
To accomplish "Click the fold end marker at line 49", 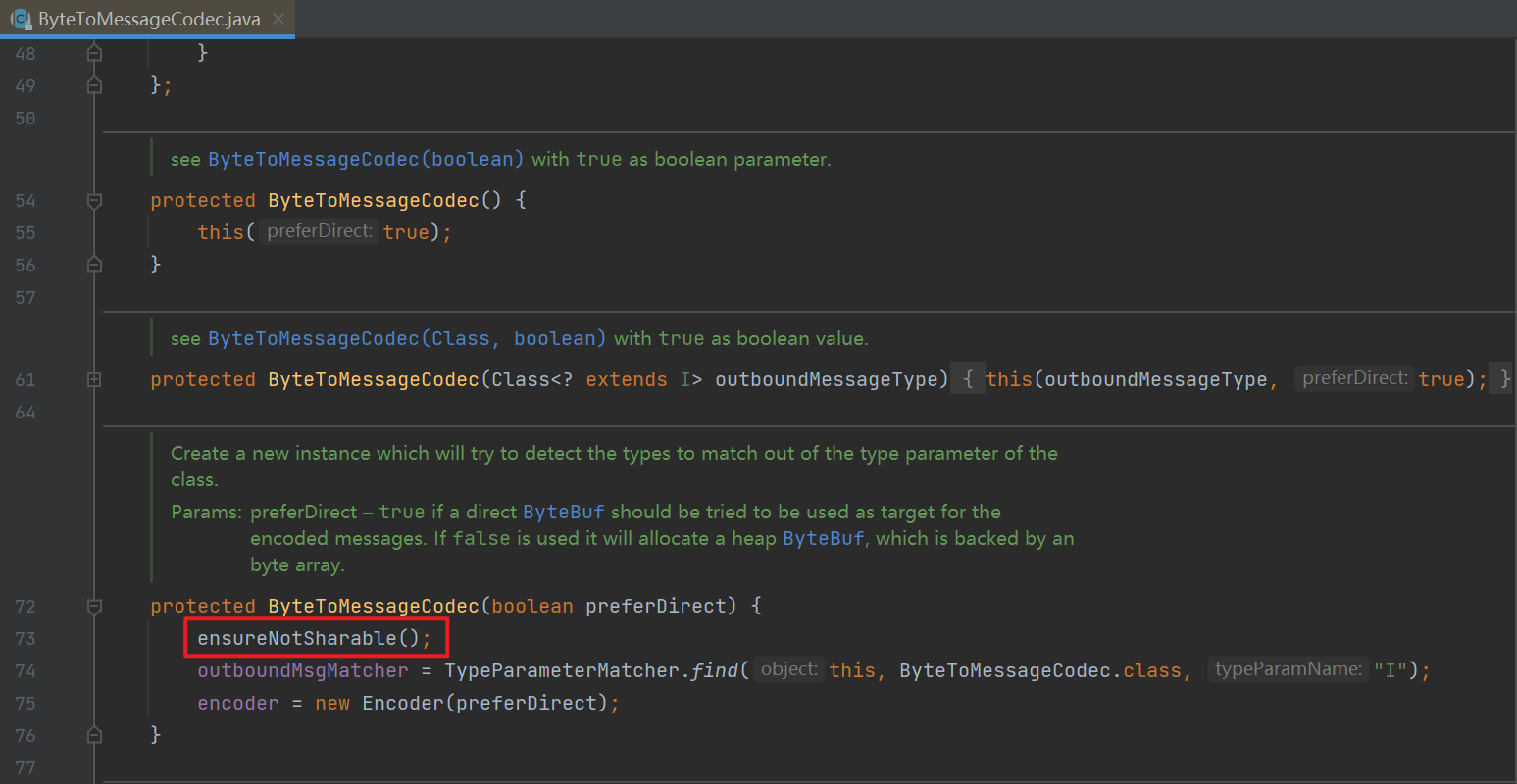I will point(94,85).
